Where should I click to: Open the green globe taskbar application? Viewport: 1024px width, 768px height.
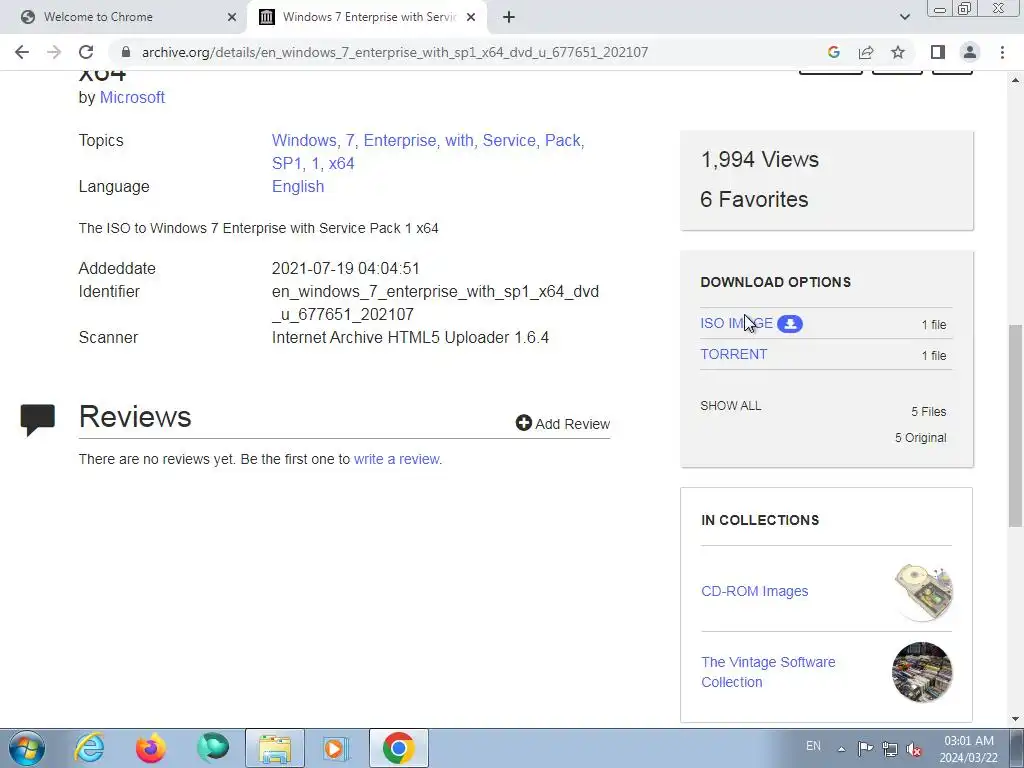coord(213,748)
